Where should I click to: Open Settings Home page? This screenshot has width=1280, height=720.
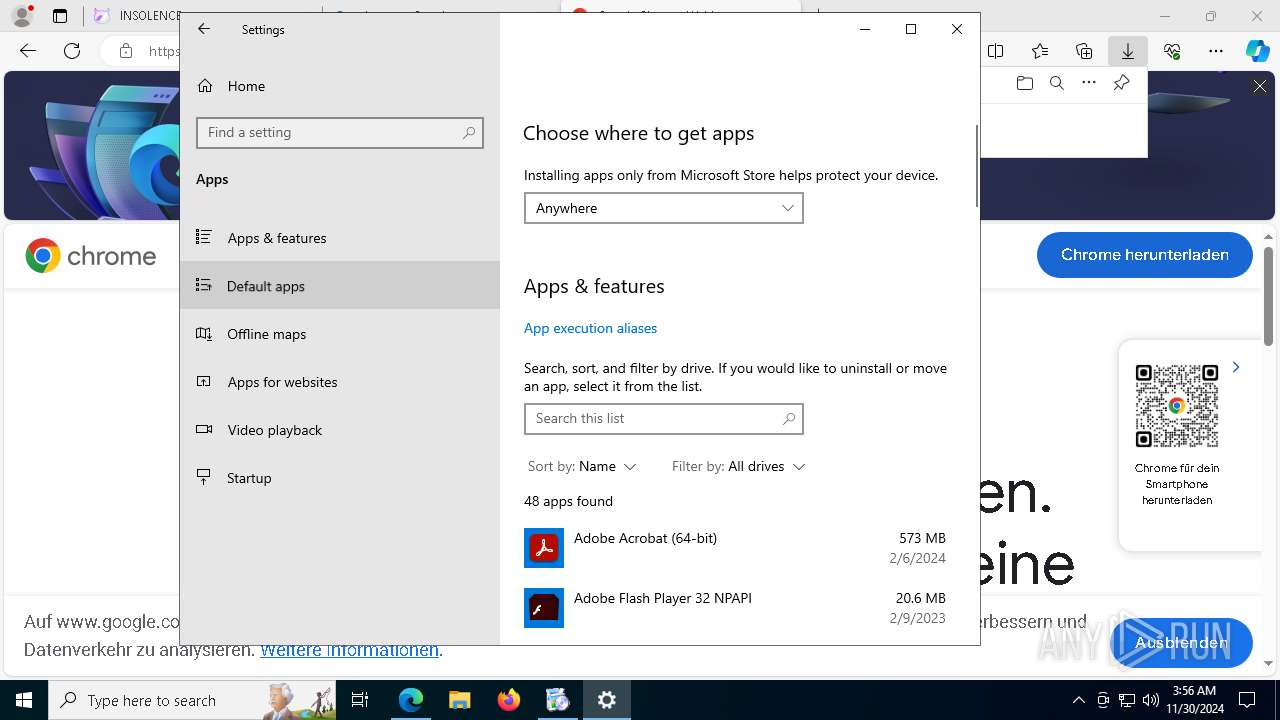coord(340,86)
